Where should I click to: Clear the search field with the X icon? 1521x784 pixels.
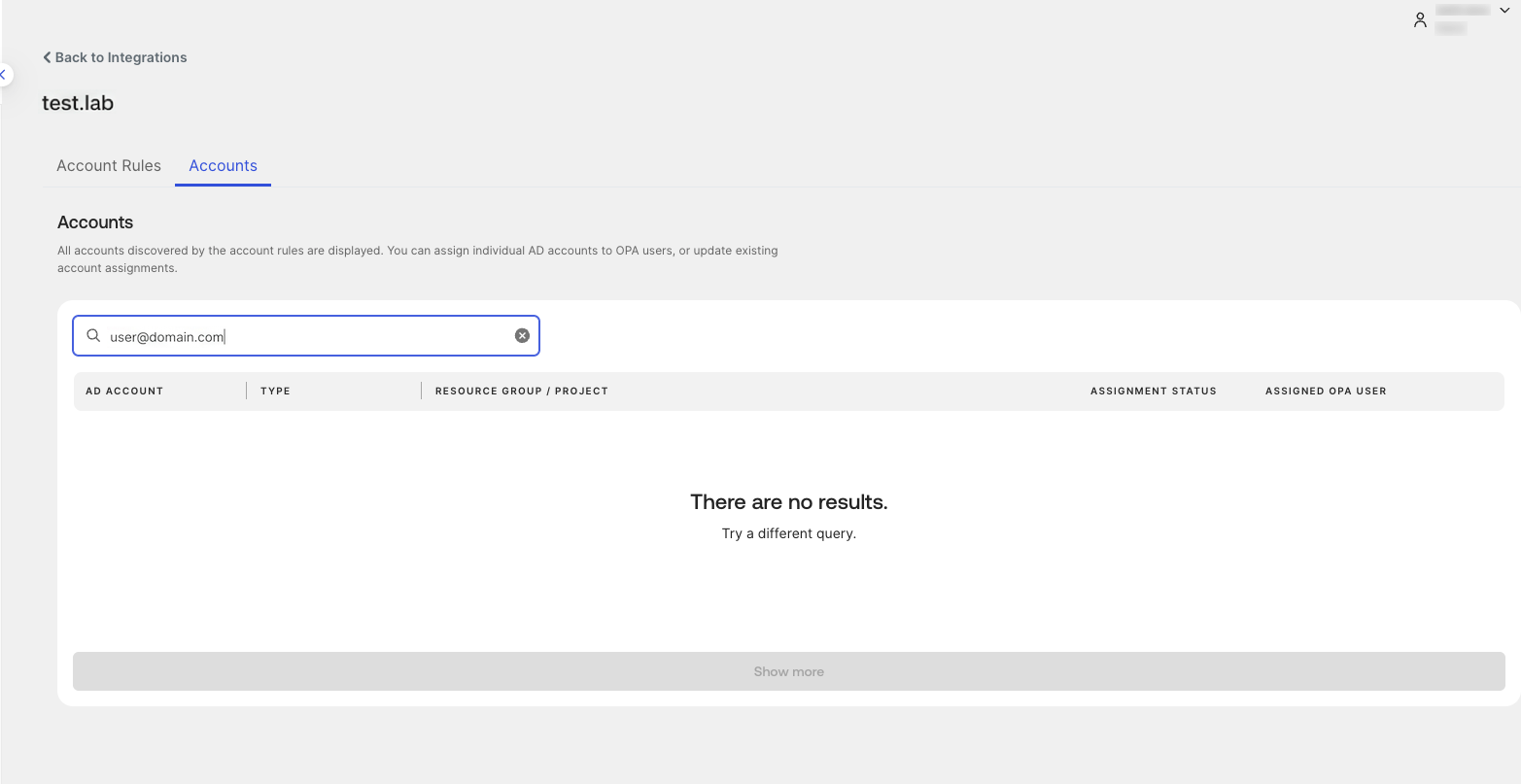(x=522, y=335)
